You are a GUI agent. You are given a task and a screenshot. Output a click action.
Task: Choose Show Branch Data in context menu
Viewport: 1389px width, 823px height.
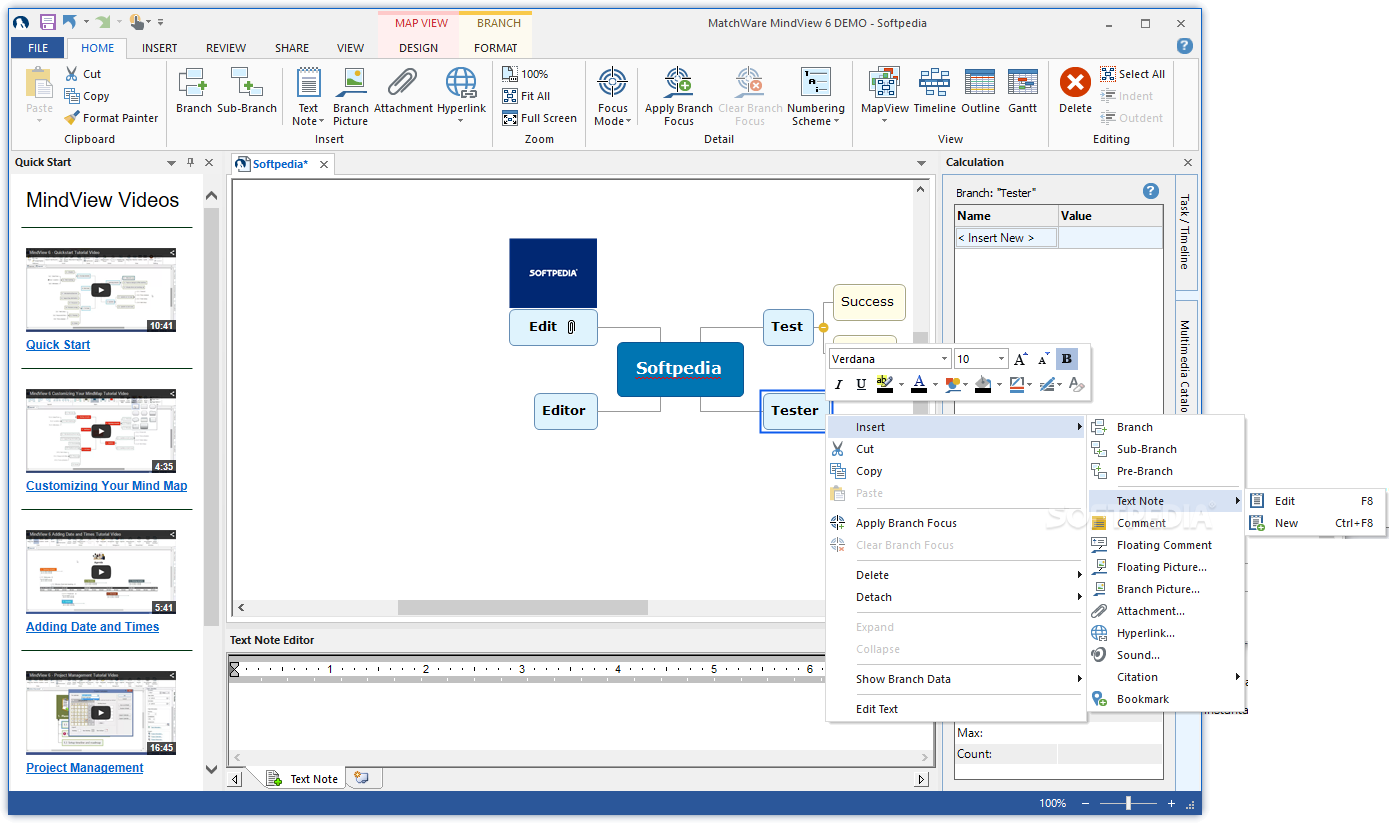(x=956, y=679)
